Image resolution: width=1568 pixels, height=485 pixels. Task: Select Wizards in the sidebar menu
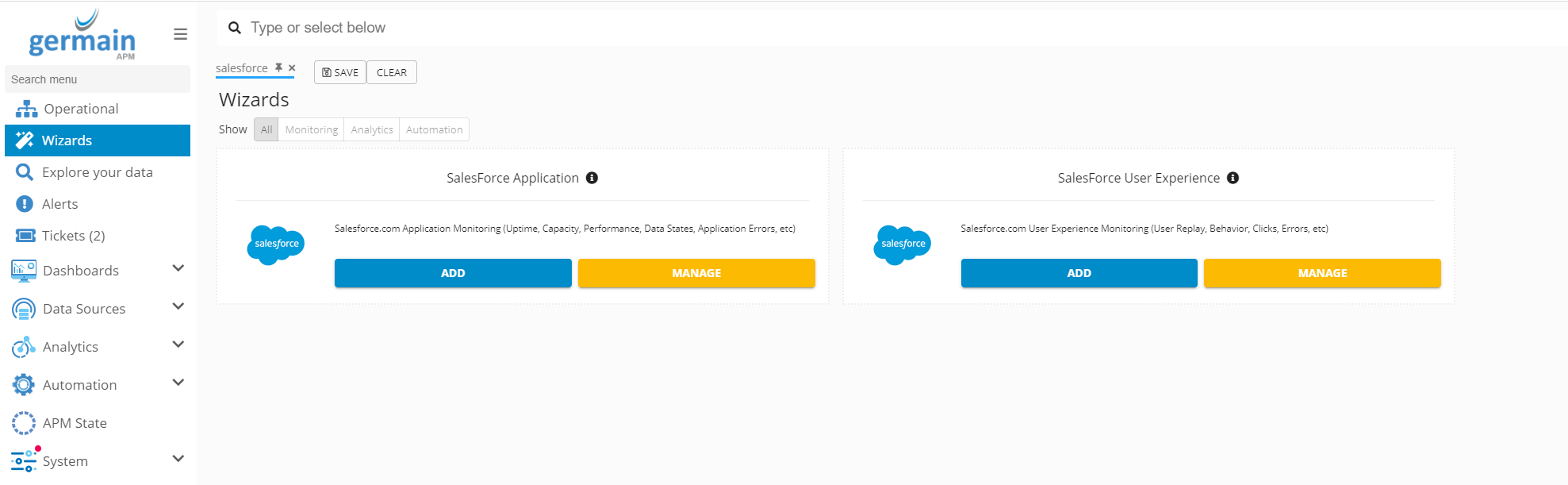tap(67, 140)
